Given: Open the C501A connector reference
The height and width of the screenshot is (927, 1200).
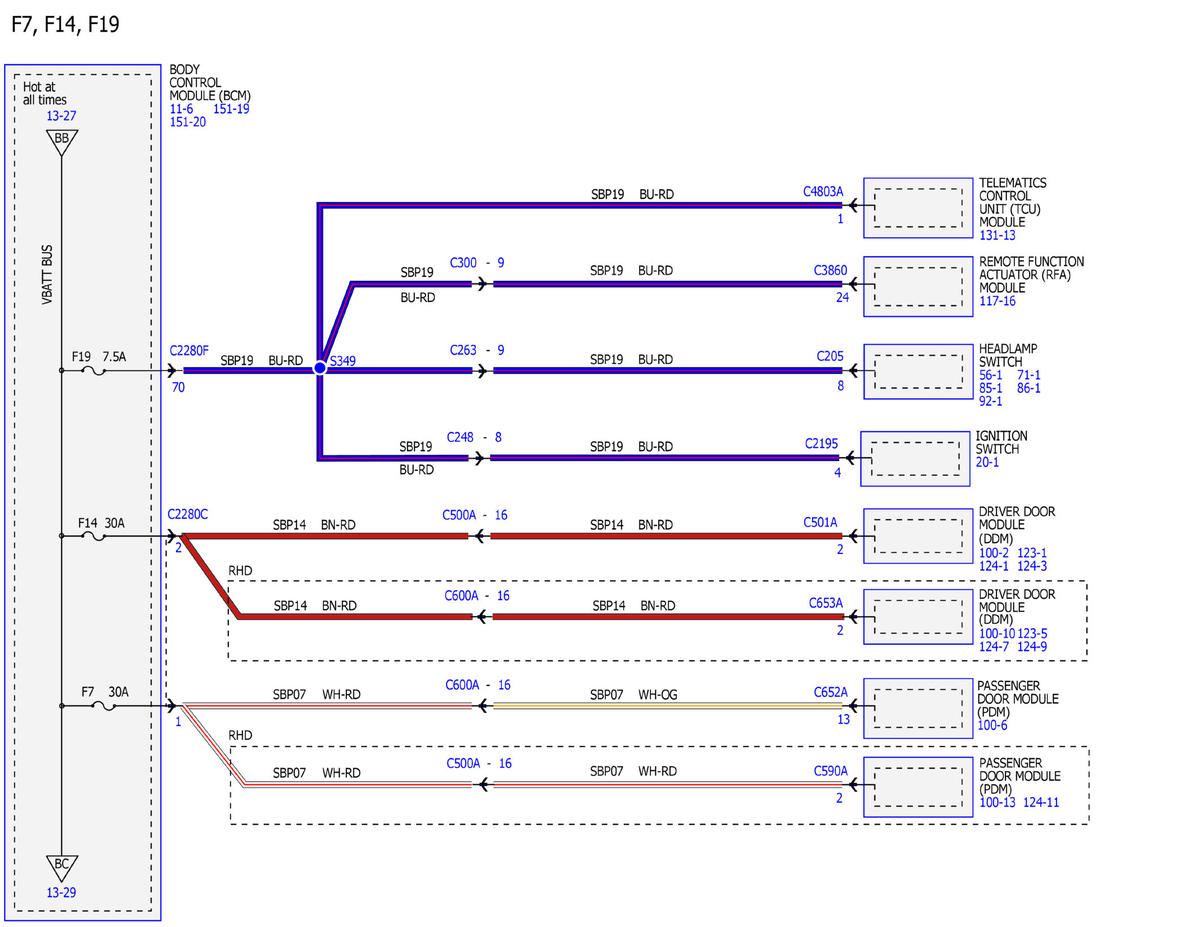Looking at the screenshot, I should click(820, 521).
